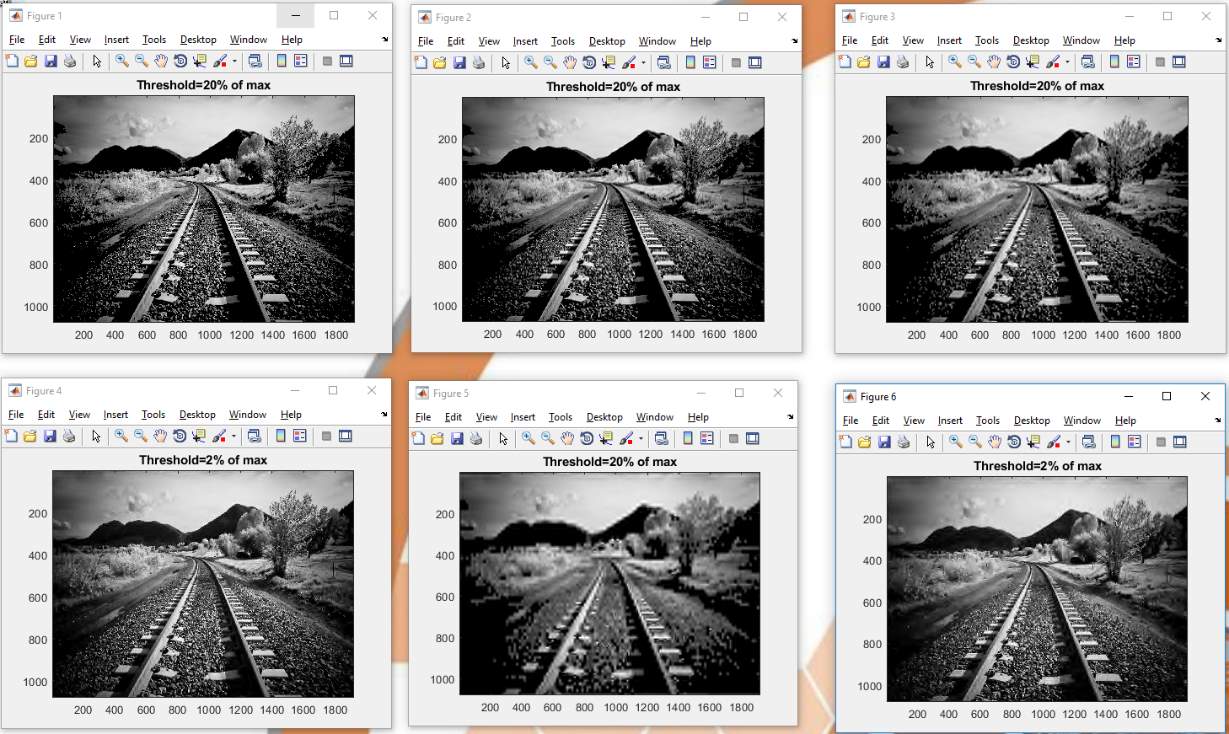Print Figure 3 from its toolbar
The width and height of the screenshot is (1229, 734).
coord(902,61)
